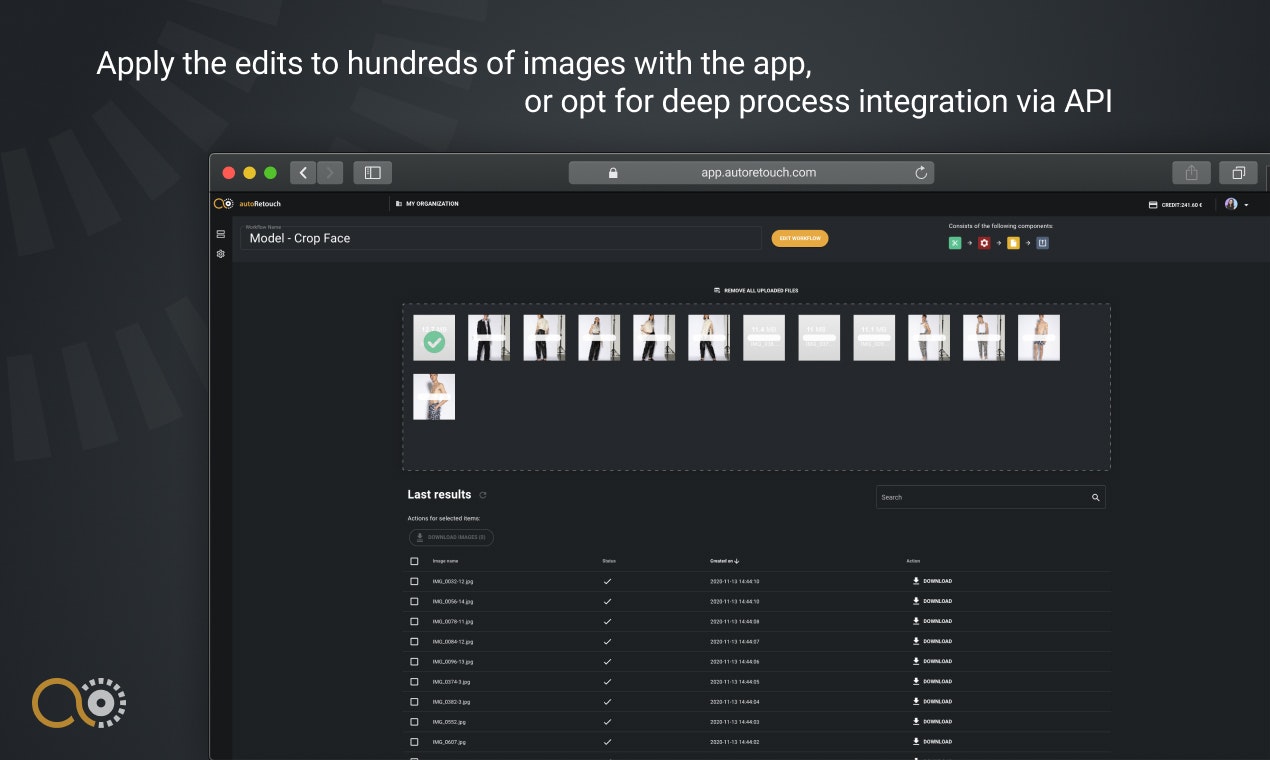Screen dimensions: 1270x760
Task: Select the yellow file workflow component icon
Action: click(1012, 242)
